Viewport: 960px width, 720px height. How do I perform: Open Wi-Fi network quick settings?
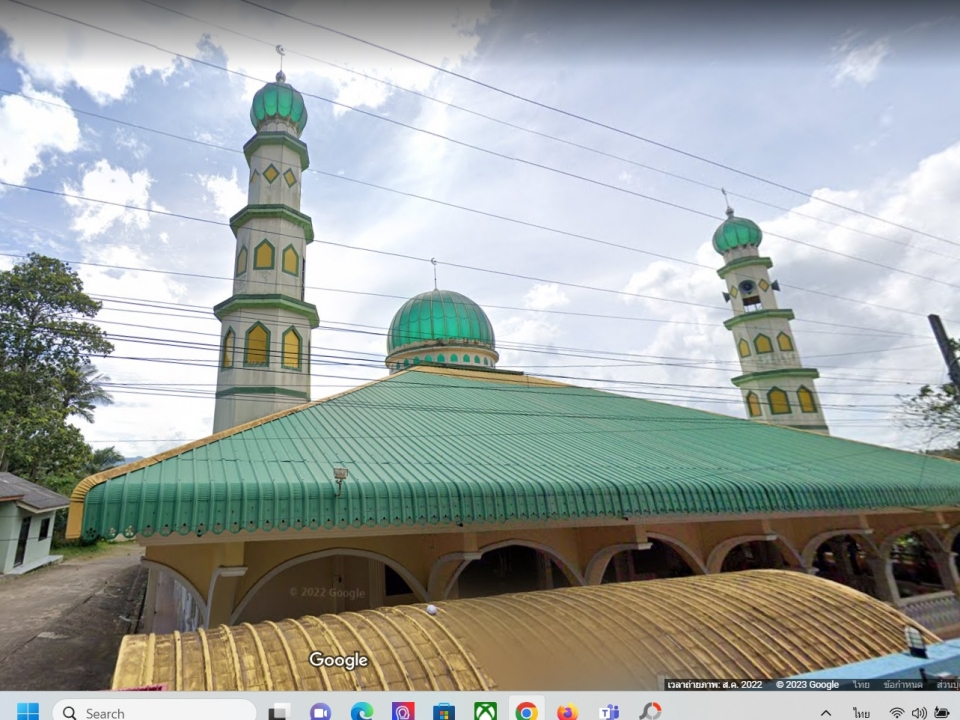pyautogui.click(x=896, y=713)
